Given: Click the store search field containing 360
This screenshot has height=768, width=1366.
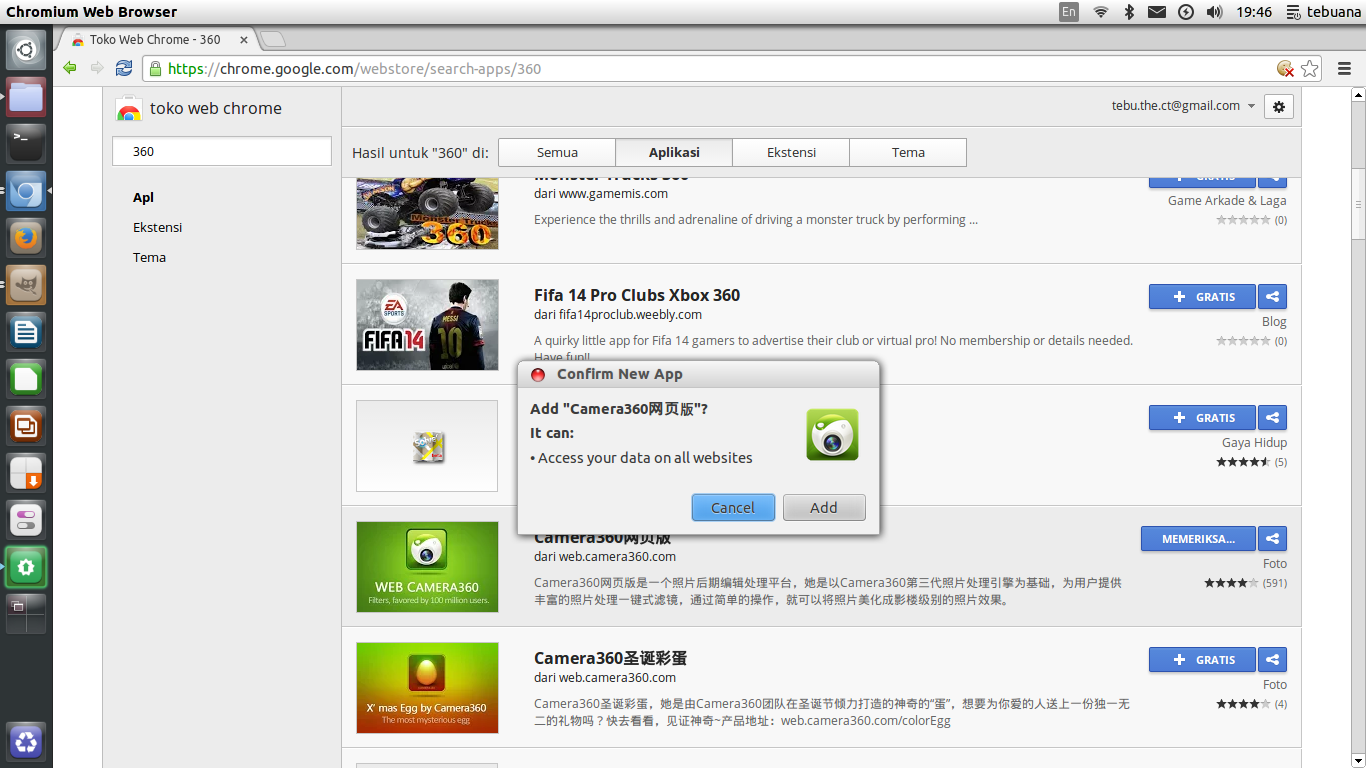Looking at the screenshot, I should (221, 152).
